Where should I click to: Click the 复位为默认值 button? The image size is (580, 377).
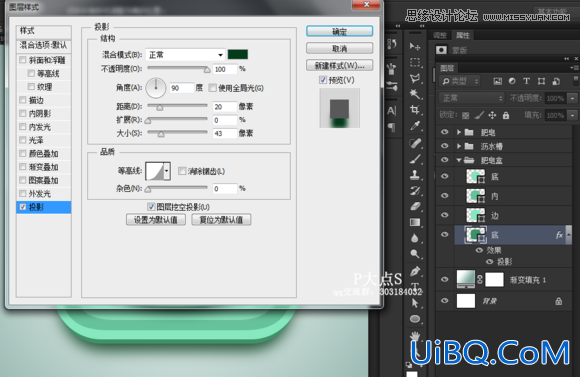coord(221,220)
